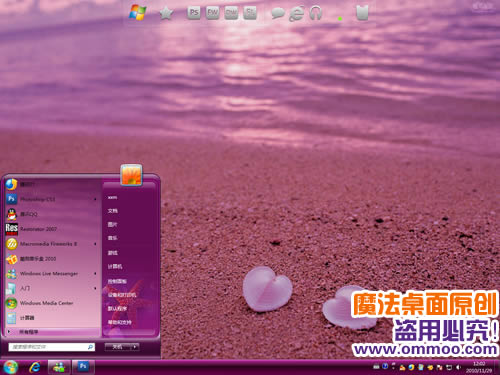Open the QQ penguin entry in Start menu
Screen dimensions: 500x375
52,214
